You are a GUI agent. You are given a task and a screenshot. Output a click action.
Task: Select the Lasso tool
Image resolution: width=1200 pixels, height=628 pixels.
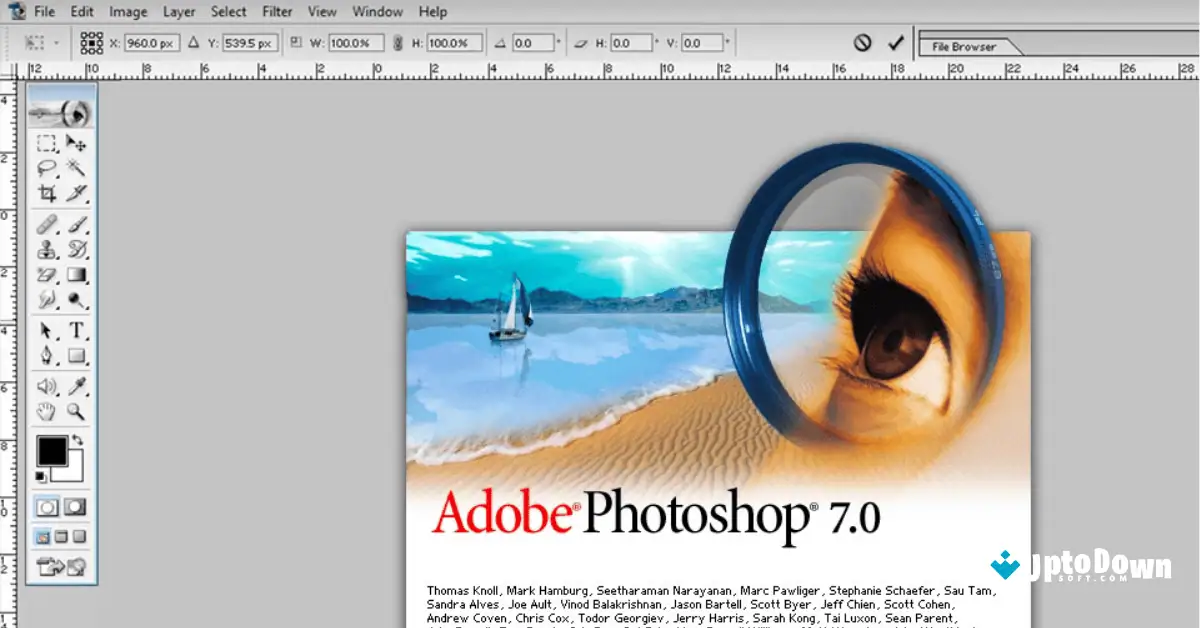[47, 166]
